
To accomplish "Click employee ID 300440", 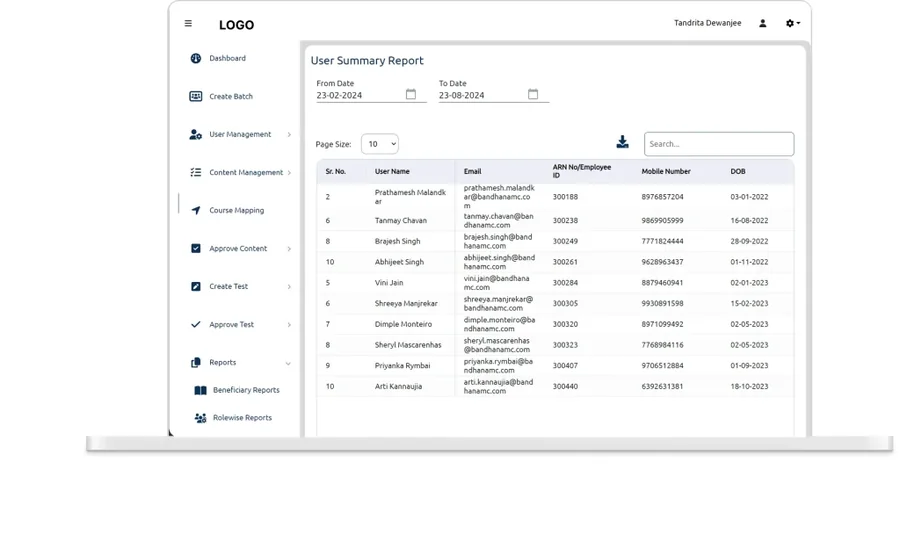I will click(x=565, y=386).
